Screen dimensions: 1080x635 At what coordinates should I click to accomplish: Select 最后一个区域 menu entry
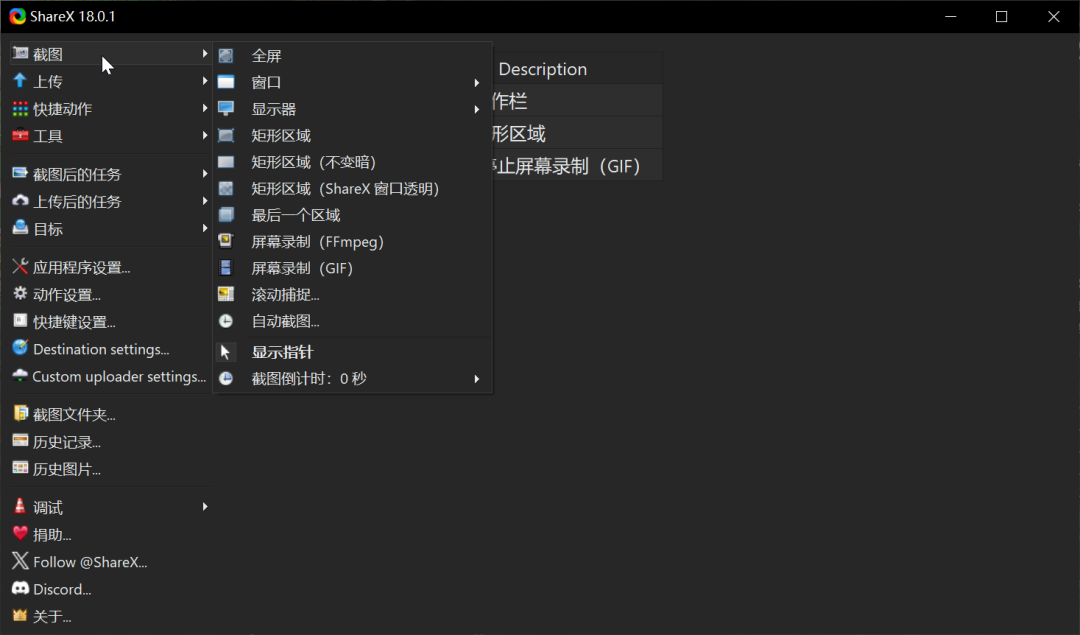353,215
